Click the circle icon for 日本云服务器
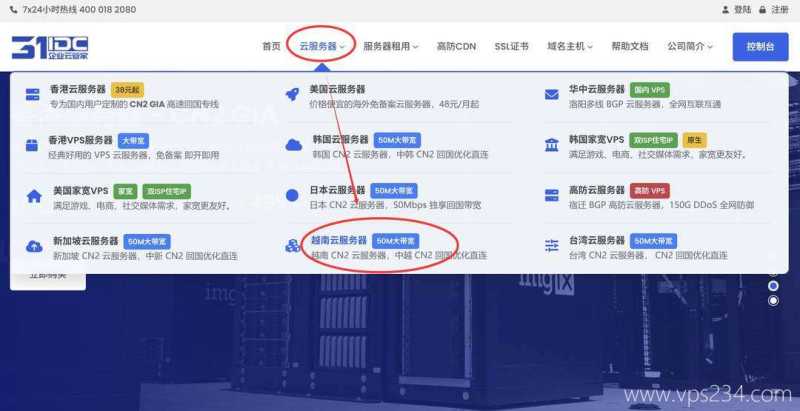This screenshot has width=800, height=411. pyautogui.click(x=292, y=195)
